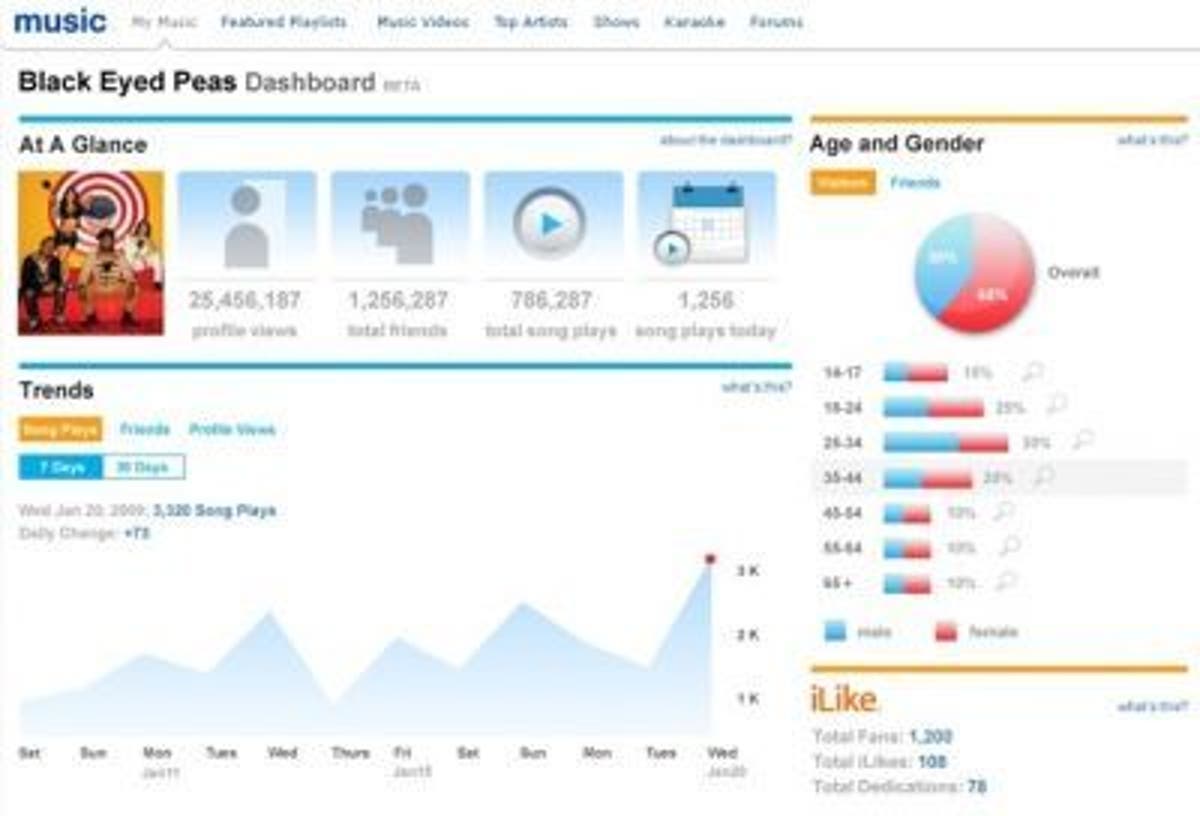
Task: Click the about the dashboard link
Action: pyautogui.click(x=725, y=141)
